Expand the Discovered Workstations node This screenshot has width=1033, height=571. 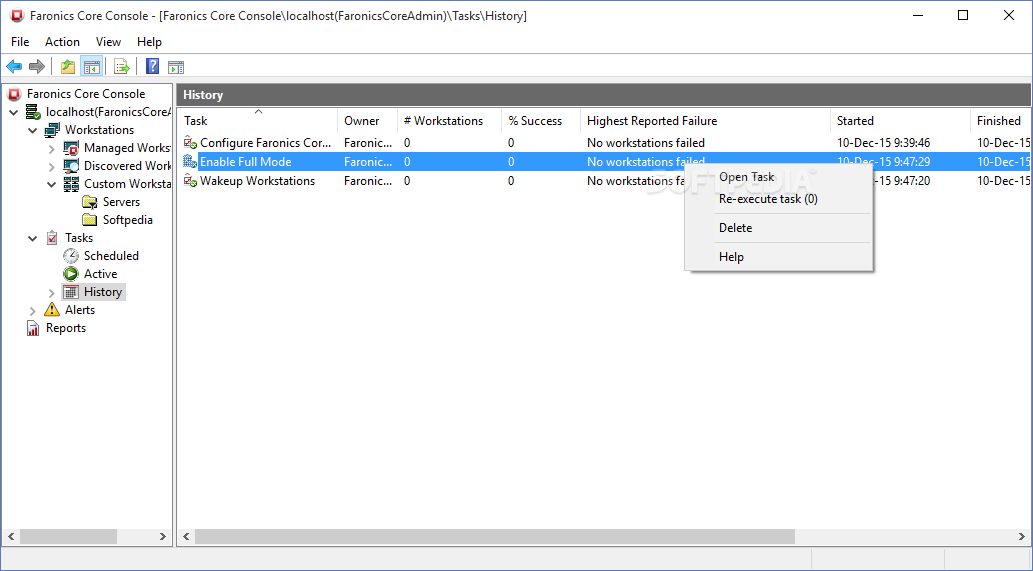[x=51, y=166]
